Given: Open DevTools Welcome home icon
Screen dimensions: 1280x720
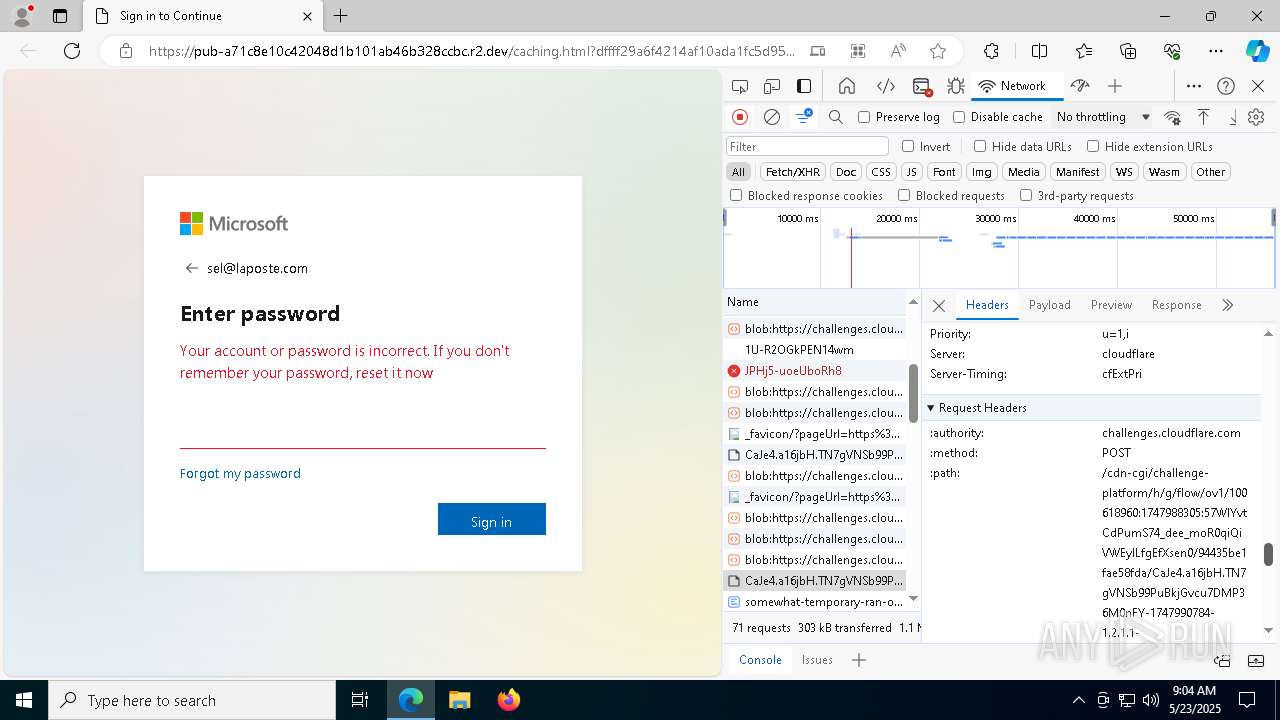Looking at the screenshot, I should (847, 86).
